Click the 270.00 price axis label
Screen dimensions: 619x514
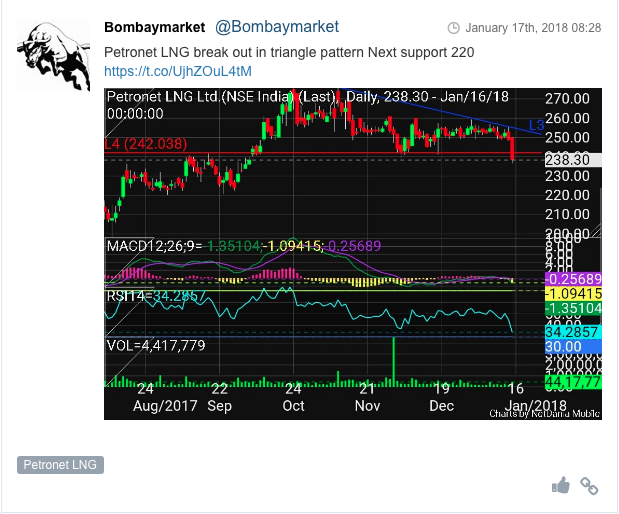click(567, 99)
